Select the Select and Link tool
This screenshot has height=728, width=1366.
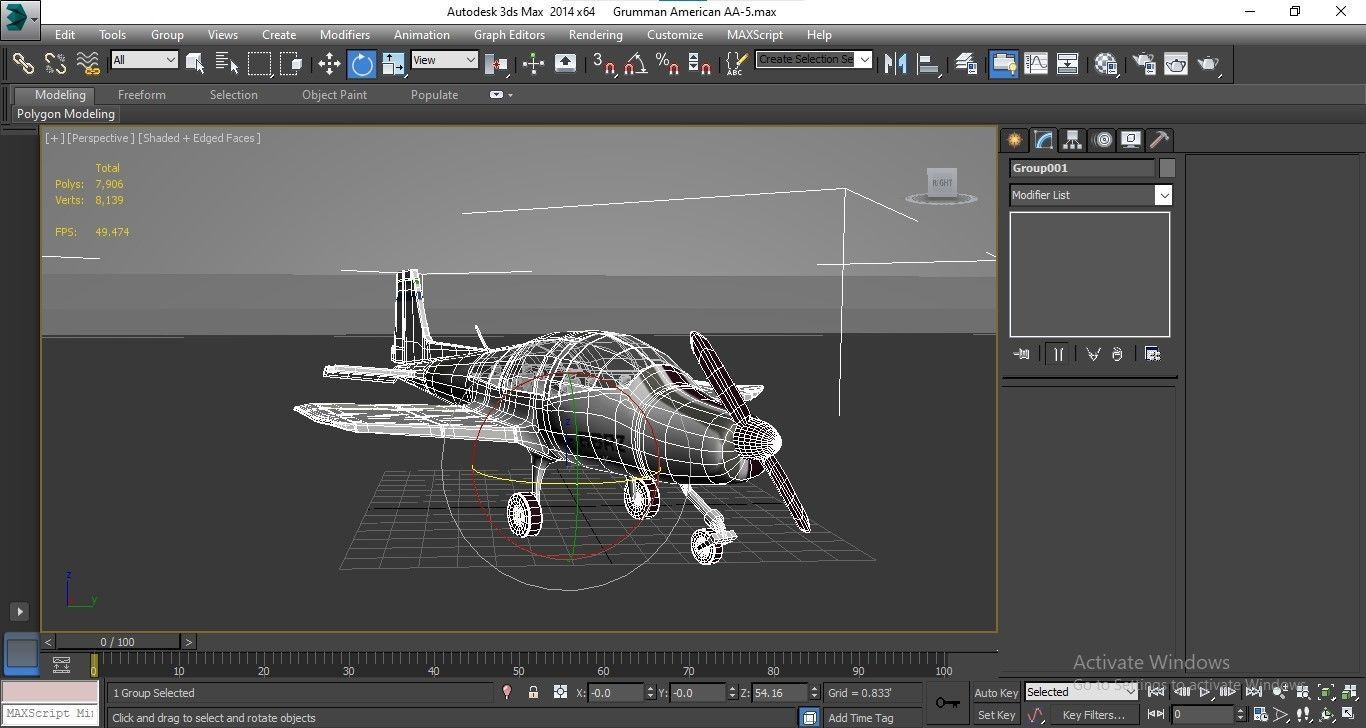pyautogui.click(x=22, y=64)
